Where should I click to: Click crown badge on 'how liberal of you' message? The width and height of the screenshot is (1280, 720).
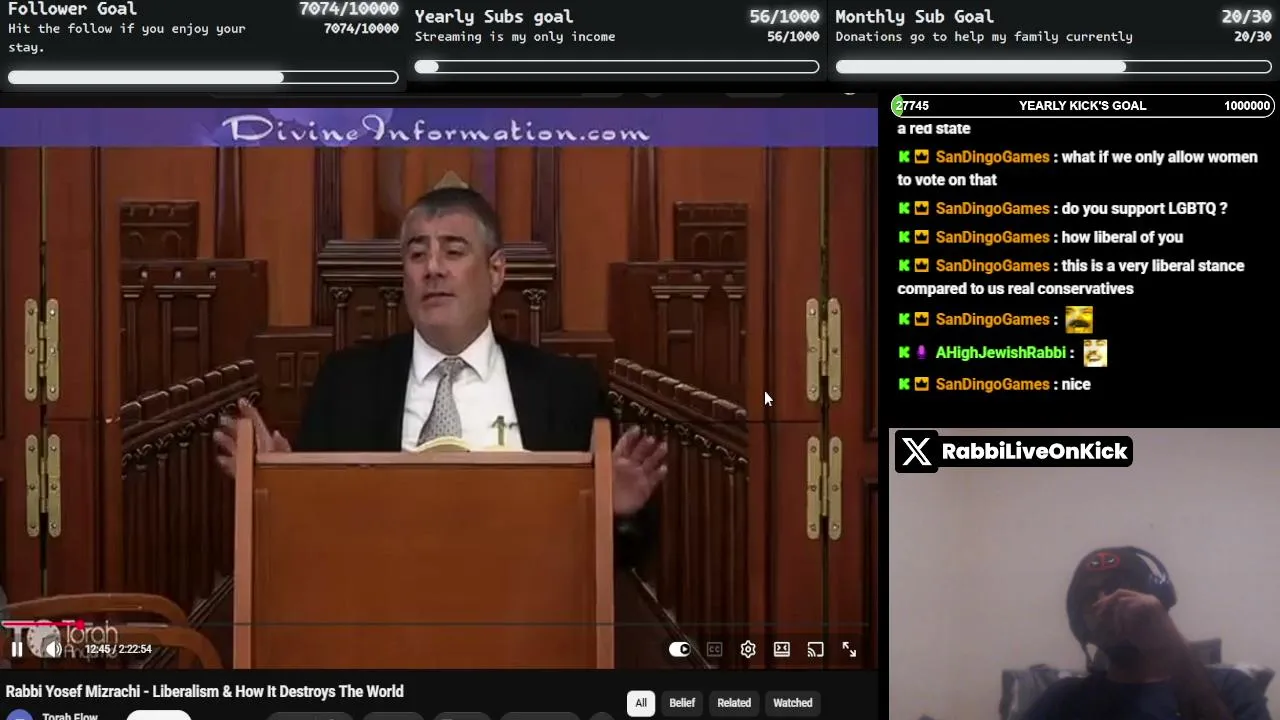(922, 237)
